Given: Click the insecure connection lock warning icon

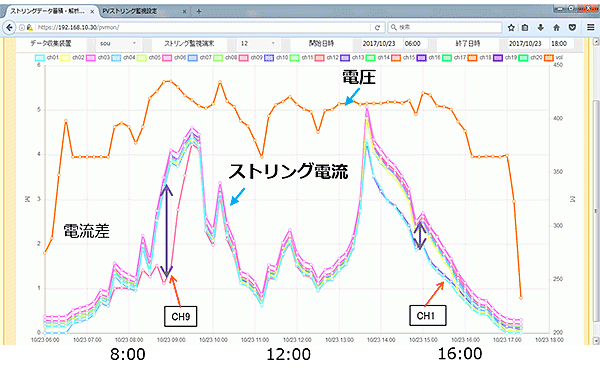Looking at the screenshot, I should (x=29, y=28).
